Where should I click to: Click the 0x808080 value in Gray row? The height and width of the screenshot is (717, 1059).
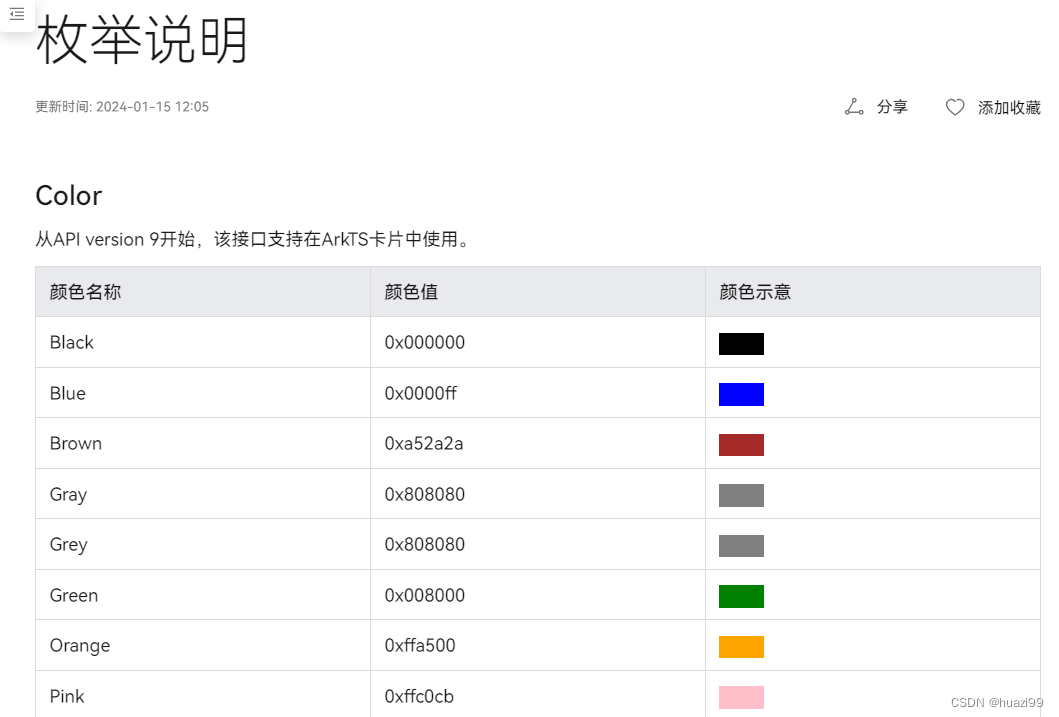pos(425,494)
